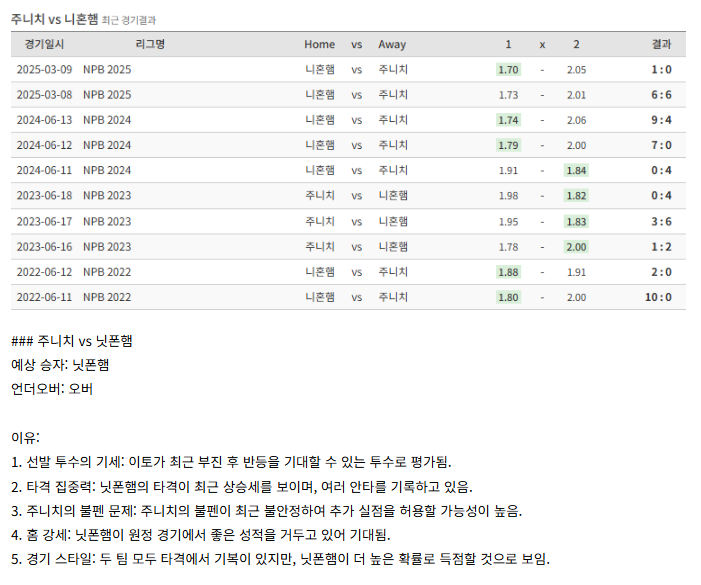Click reason 4 about 홈 강세
The height and width of the screenshot is (585, 701).
click(201, 534)
